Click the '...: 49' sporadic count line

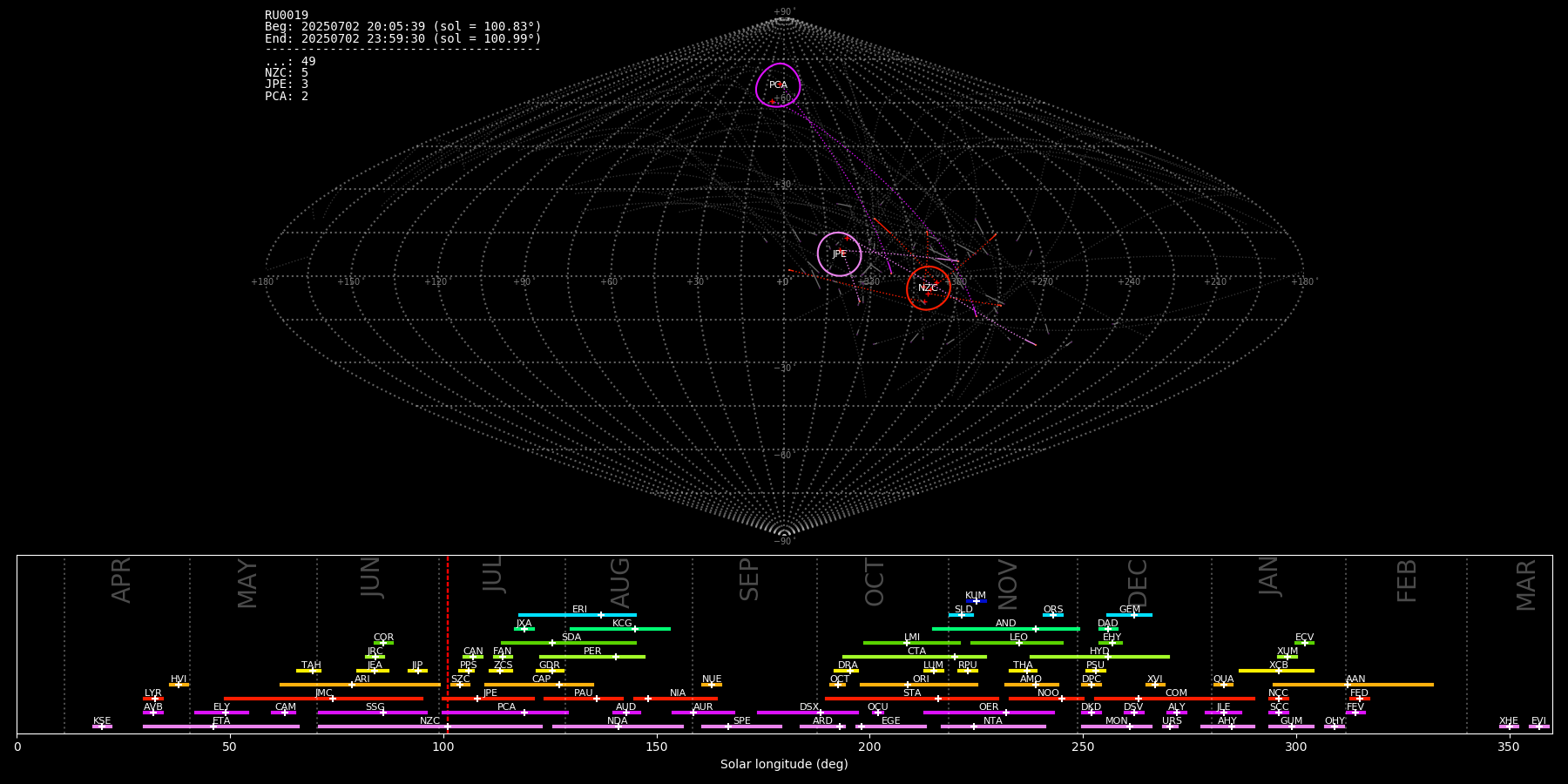[x=290, y=61]
